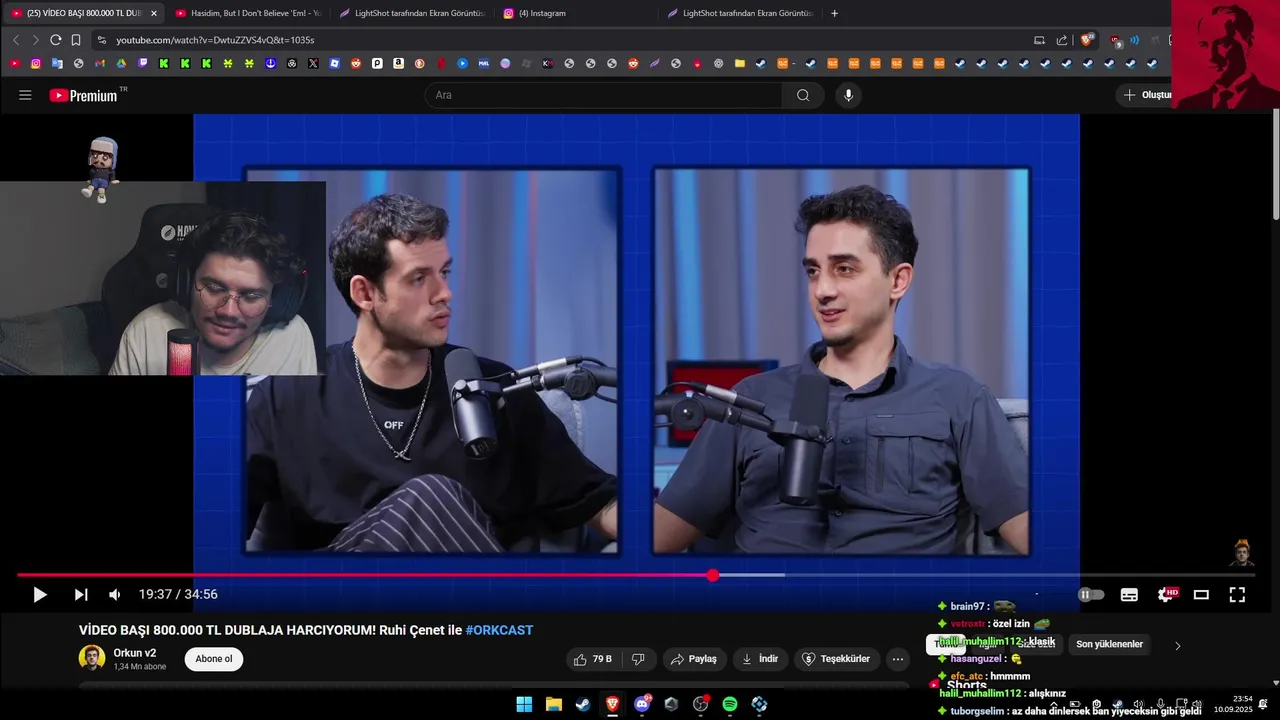Open player settings gear with HD badge
This screenshot has height=720, width=1280.
pyautogui.click(x=1166, y=595)
